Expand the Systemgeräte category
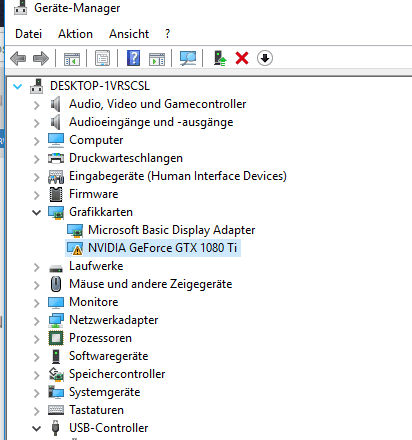This screenshot has width=412, height=440. pos(36,393)
